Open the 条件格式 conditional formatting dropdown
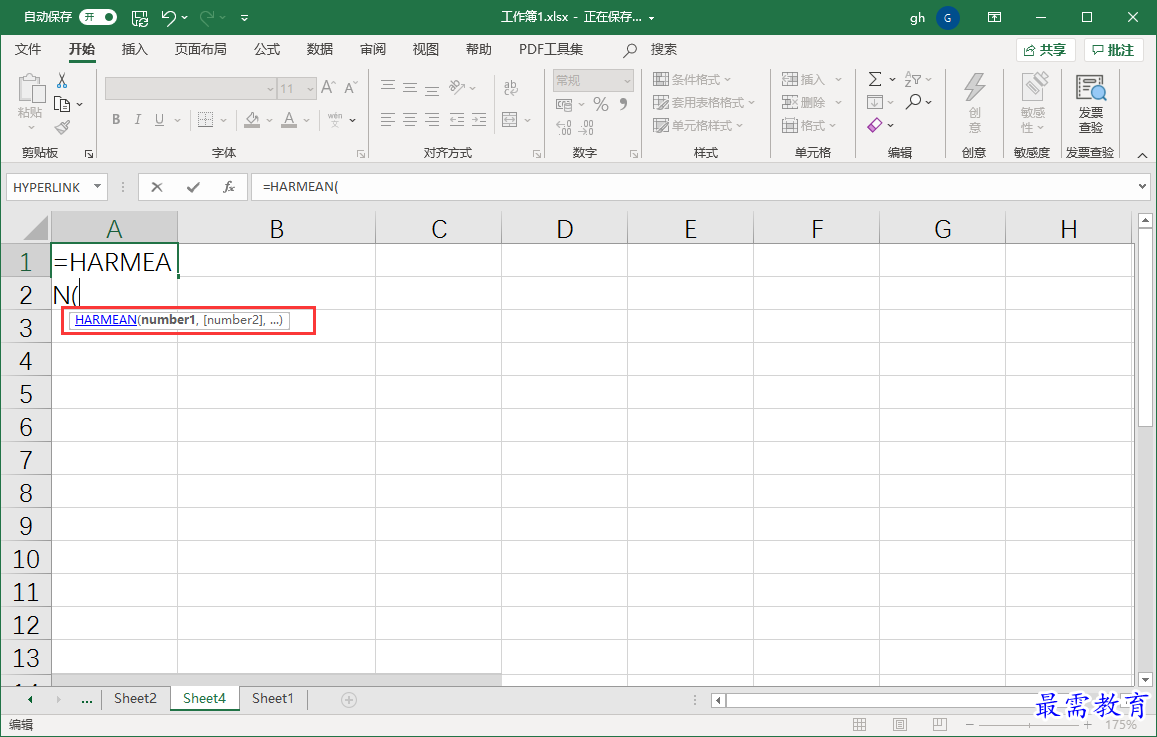The image size is (1157, 737). 692,80
